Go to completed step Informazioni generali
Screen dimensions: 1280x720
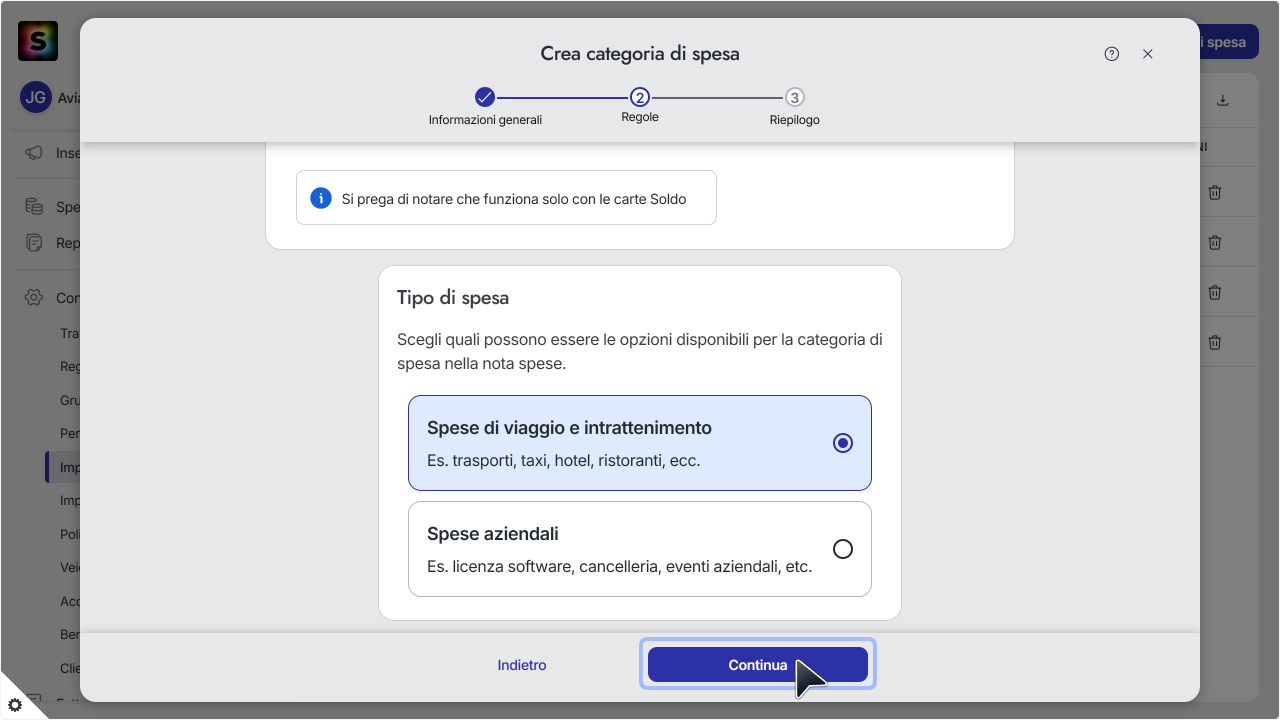click(x=485, y=97)
